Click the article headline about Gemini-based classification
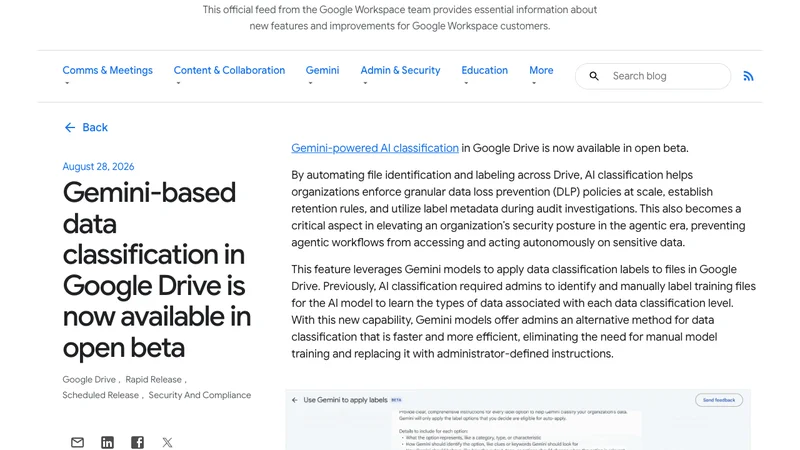The width and height of the screenshot is (800, 450). coord(157,270)
